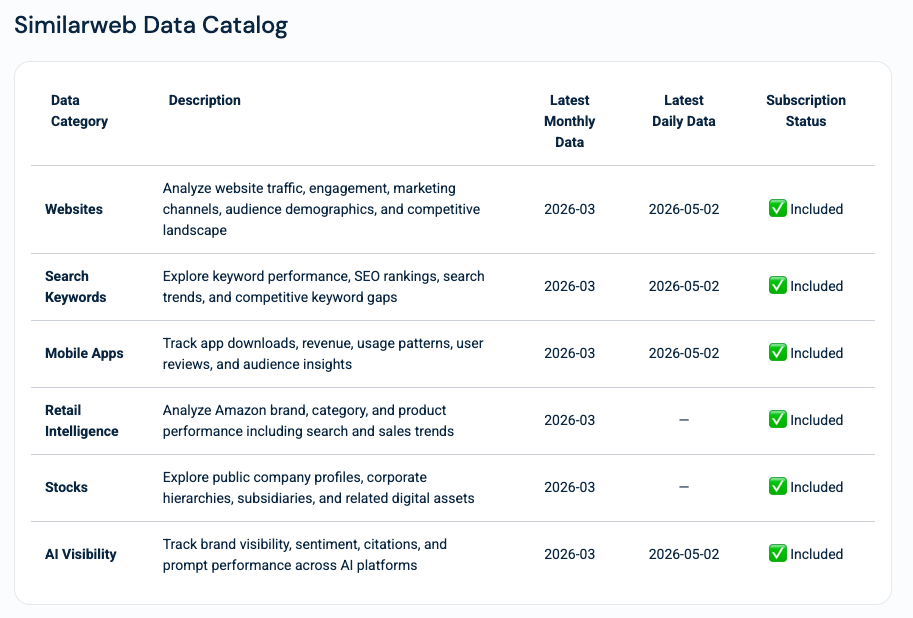
Task: Click the Subscription Status column header
Action: pos(806,111)
